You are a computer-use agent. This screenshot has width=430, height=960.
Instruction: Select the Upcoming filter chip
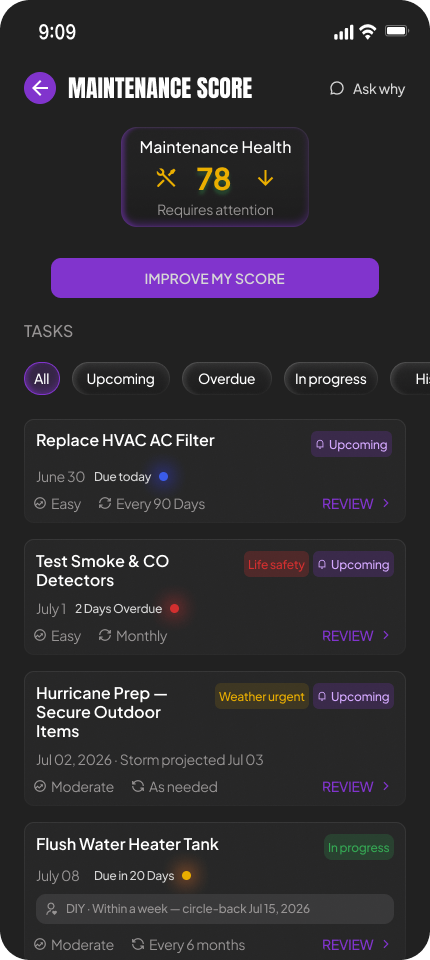(121, 379)
